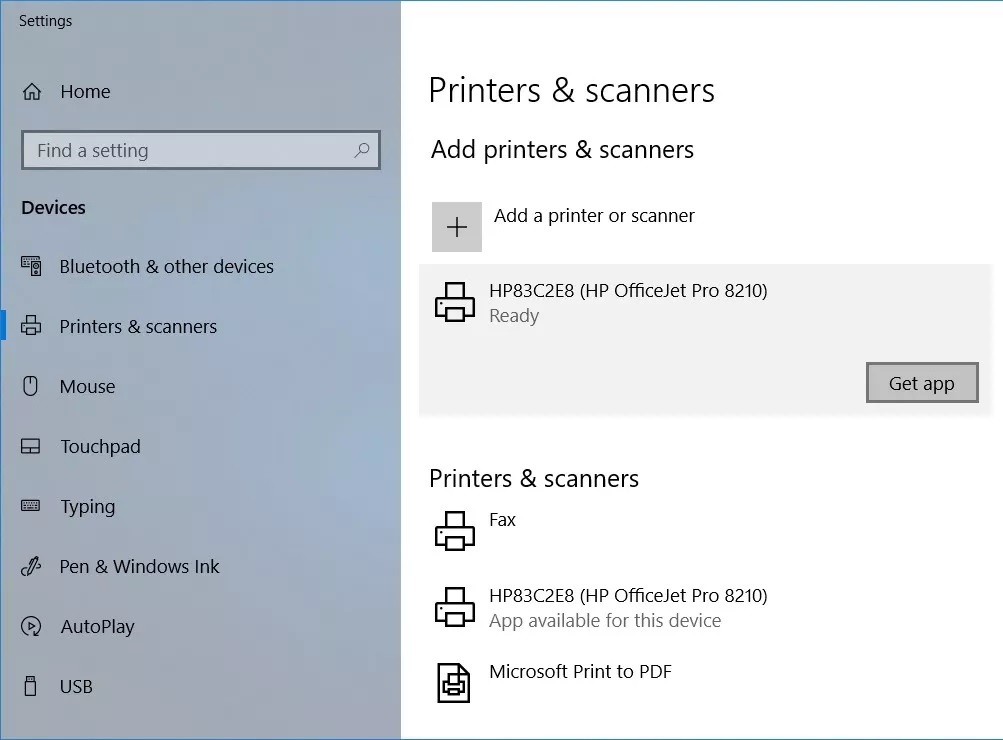The height and width of the screenshot is (740, 1003).
Task: Go to the Bluetooth & other devices label
Action: tap(166, 267)
